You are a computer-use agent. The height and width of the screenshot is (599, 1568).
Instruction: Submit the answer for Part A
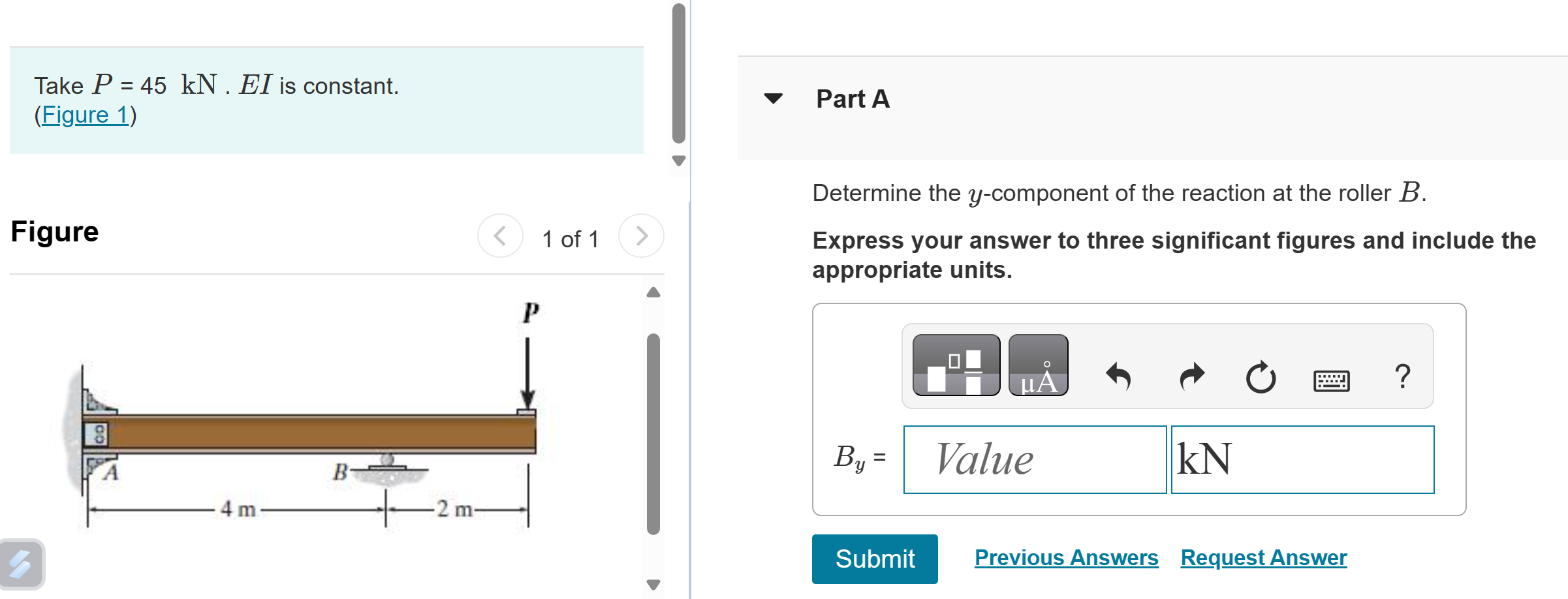pos(874,559)
